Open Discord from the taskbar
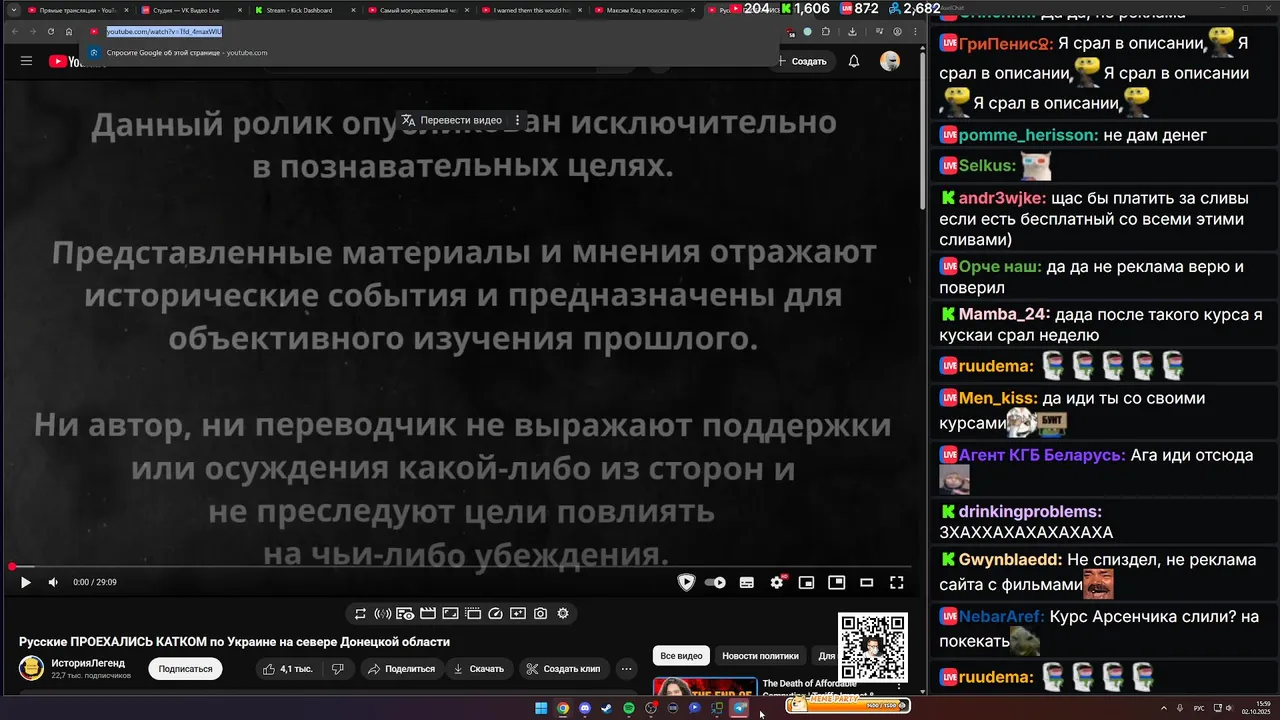Image resolution: width=1280 pixels, height=720 pixels. [585, 708]
